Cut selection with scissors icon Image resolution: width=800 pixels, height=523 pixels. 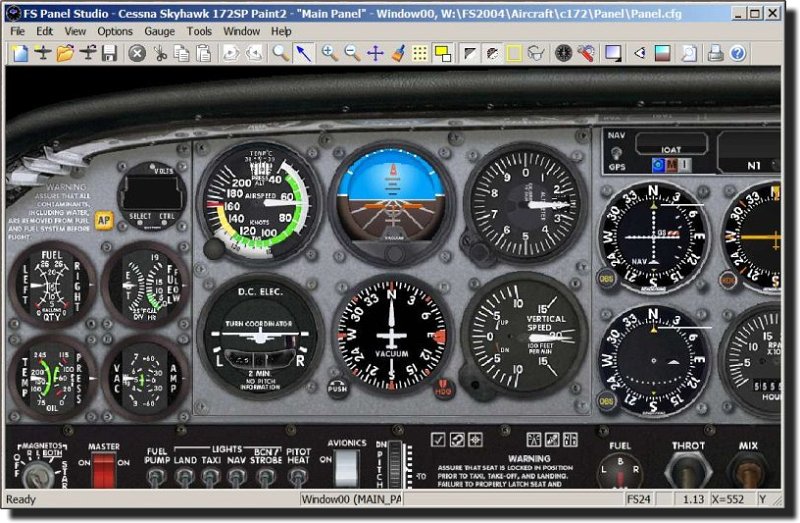(160, 53)
